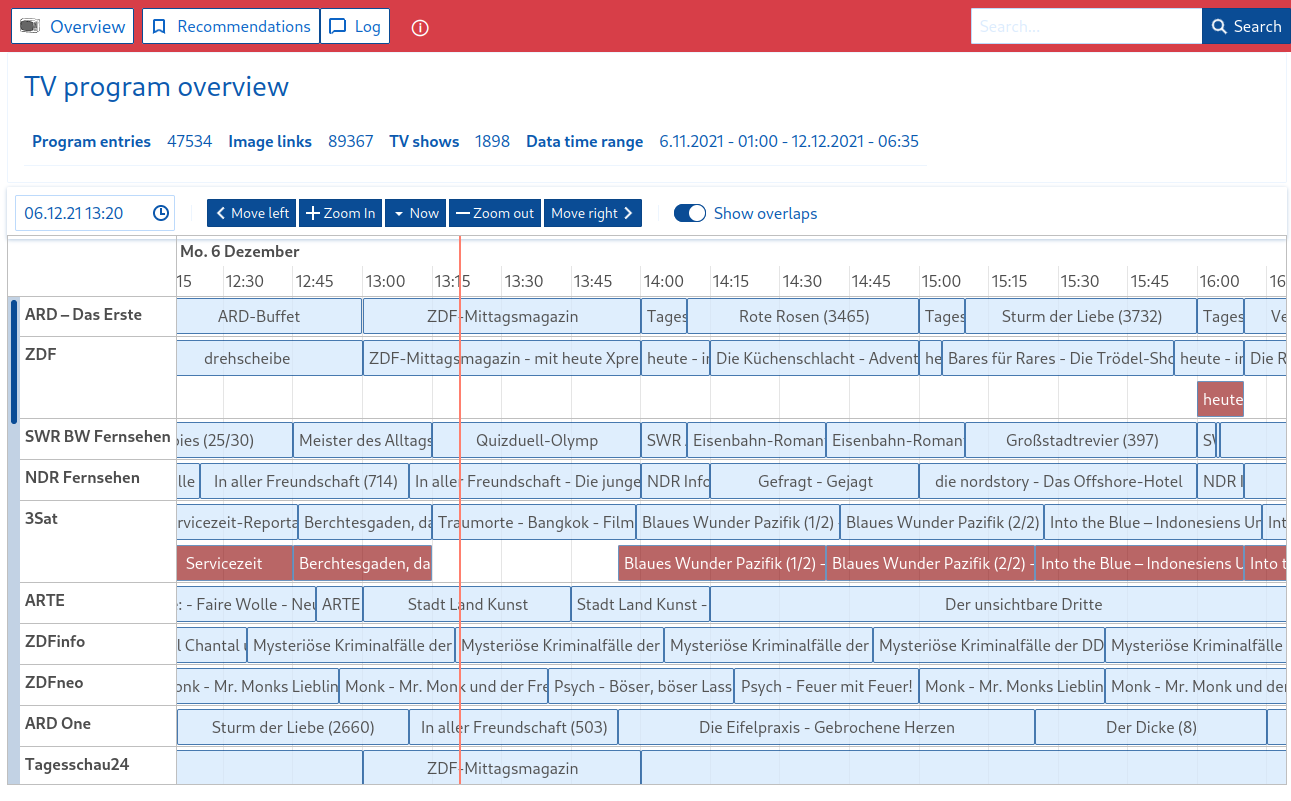
Task: Select Psych - Feuer mit Feuer! program
Action: pos(826,686)
